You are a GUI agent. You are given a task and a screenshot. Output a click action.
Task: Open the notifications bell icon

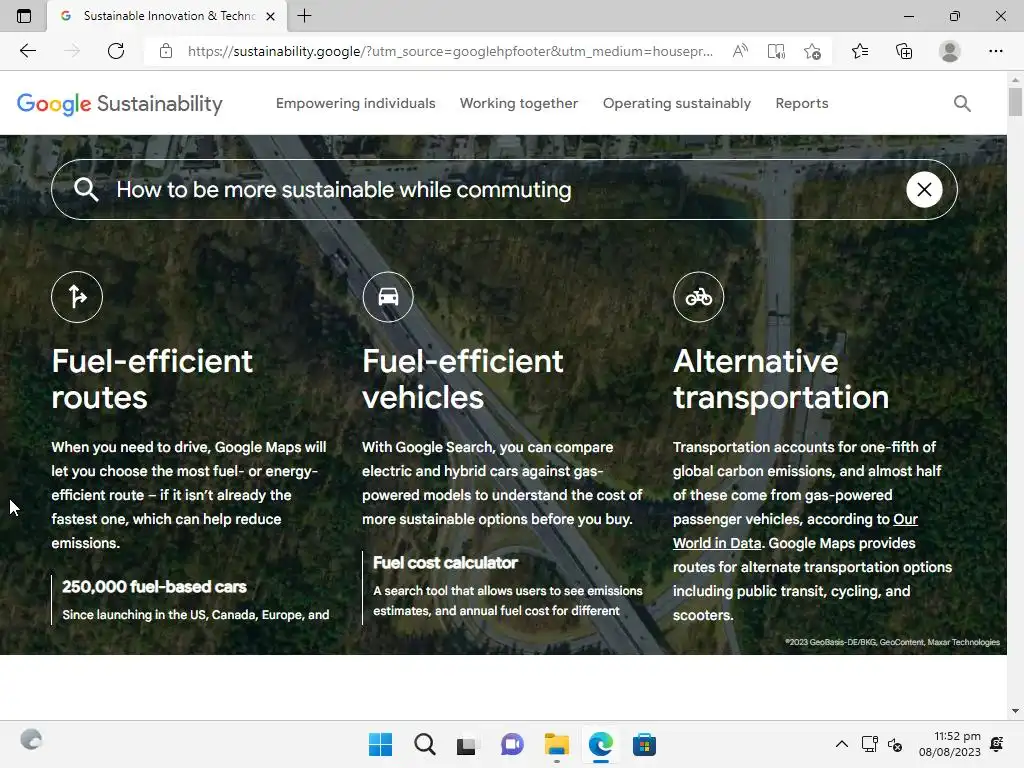pyautogui.click(x=997, y=744)
